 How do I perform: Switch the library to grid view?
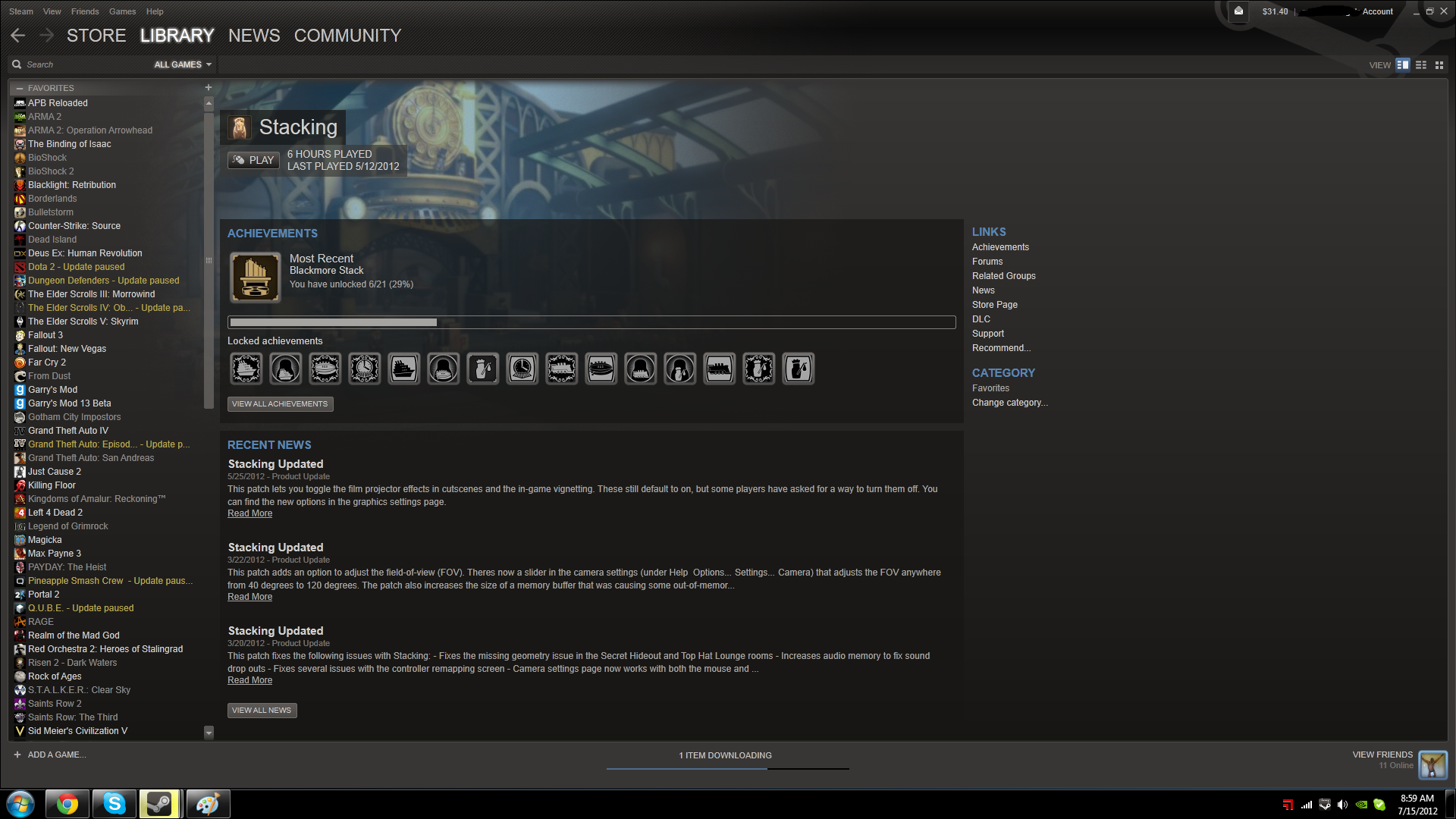tap(1440, 65)
